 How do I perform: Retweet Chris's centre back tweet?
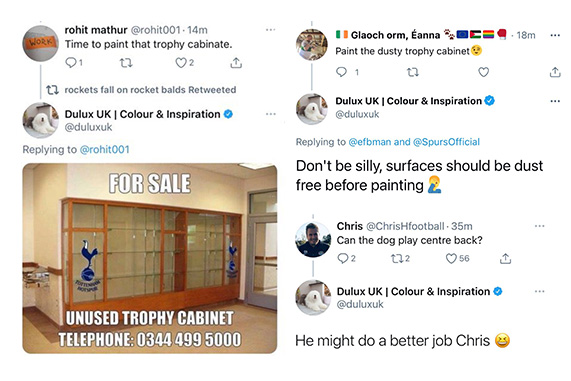click(396, 259)
